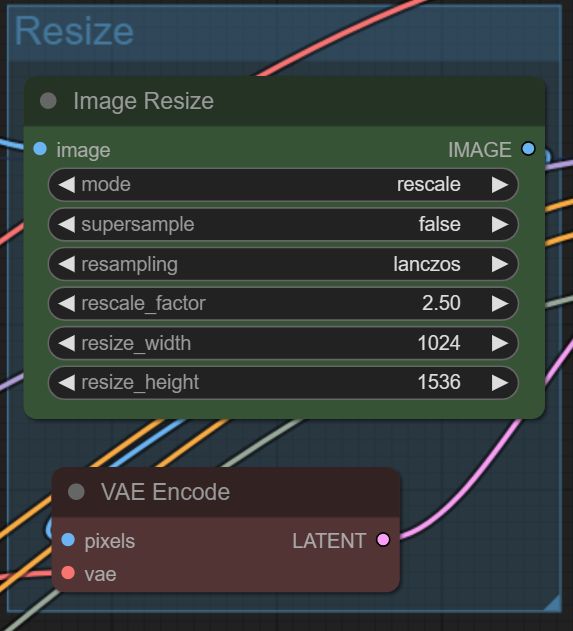573x631 pixels.
Task: Open the mode rescale dropdown
Action: [283, 185]
